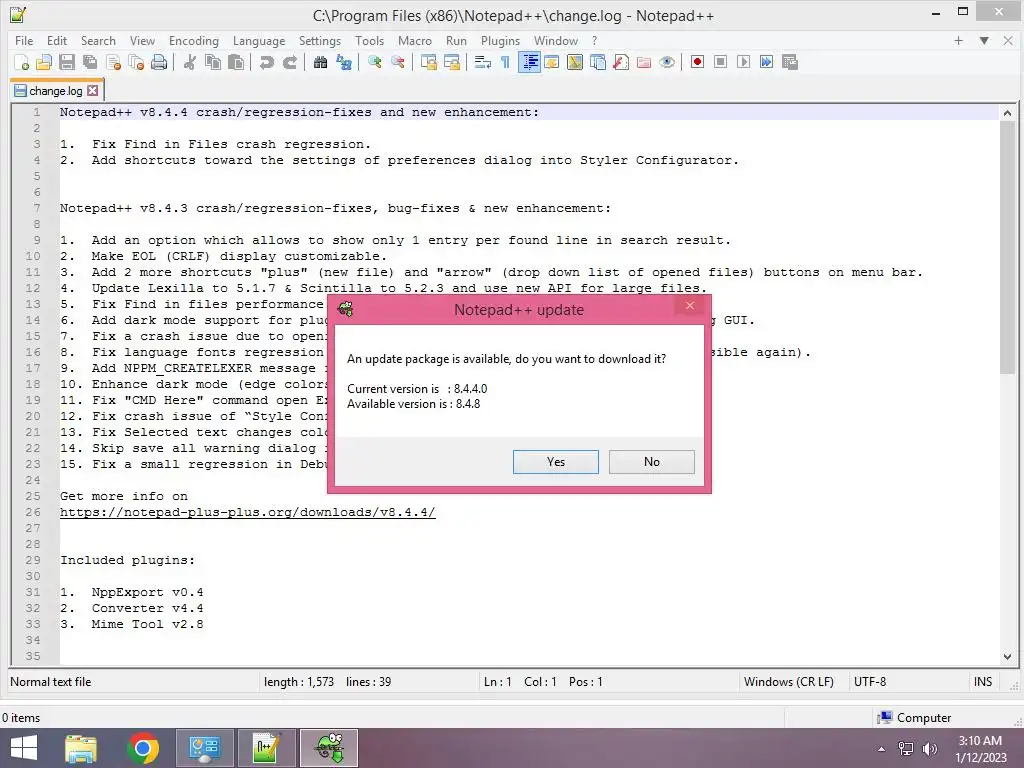Click No to decline the update

point(652,462)
